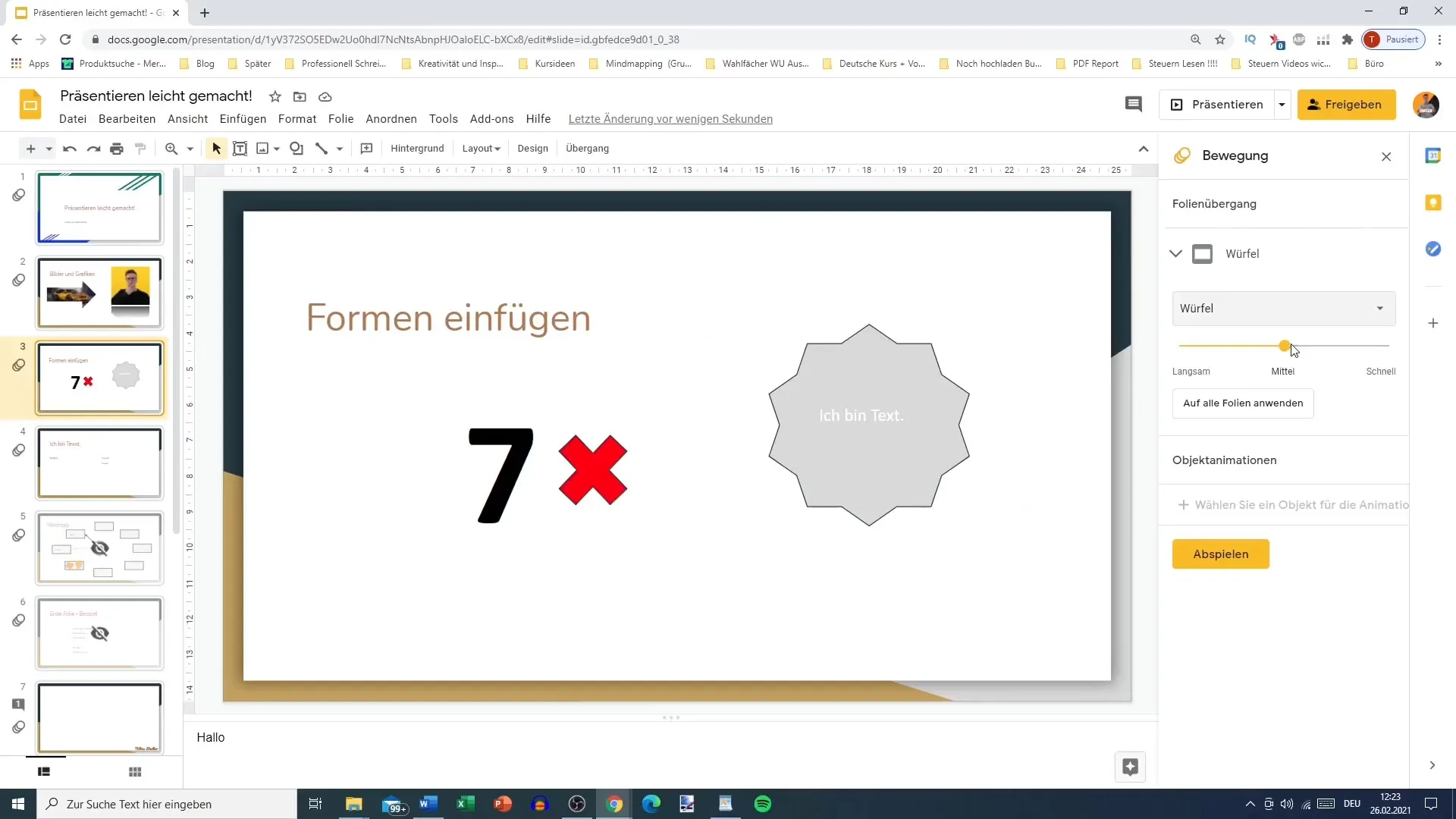Viewport: 1456px width, 819px height.
Task: Click the insert image icon
Action: click(262, 149)
